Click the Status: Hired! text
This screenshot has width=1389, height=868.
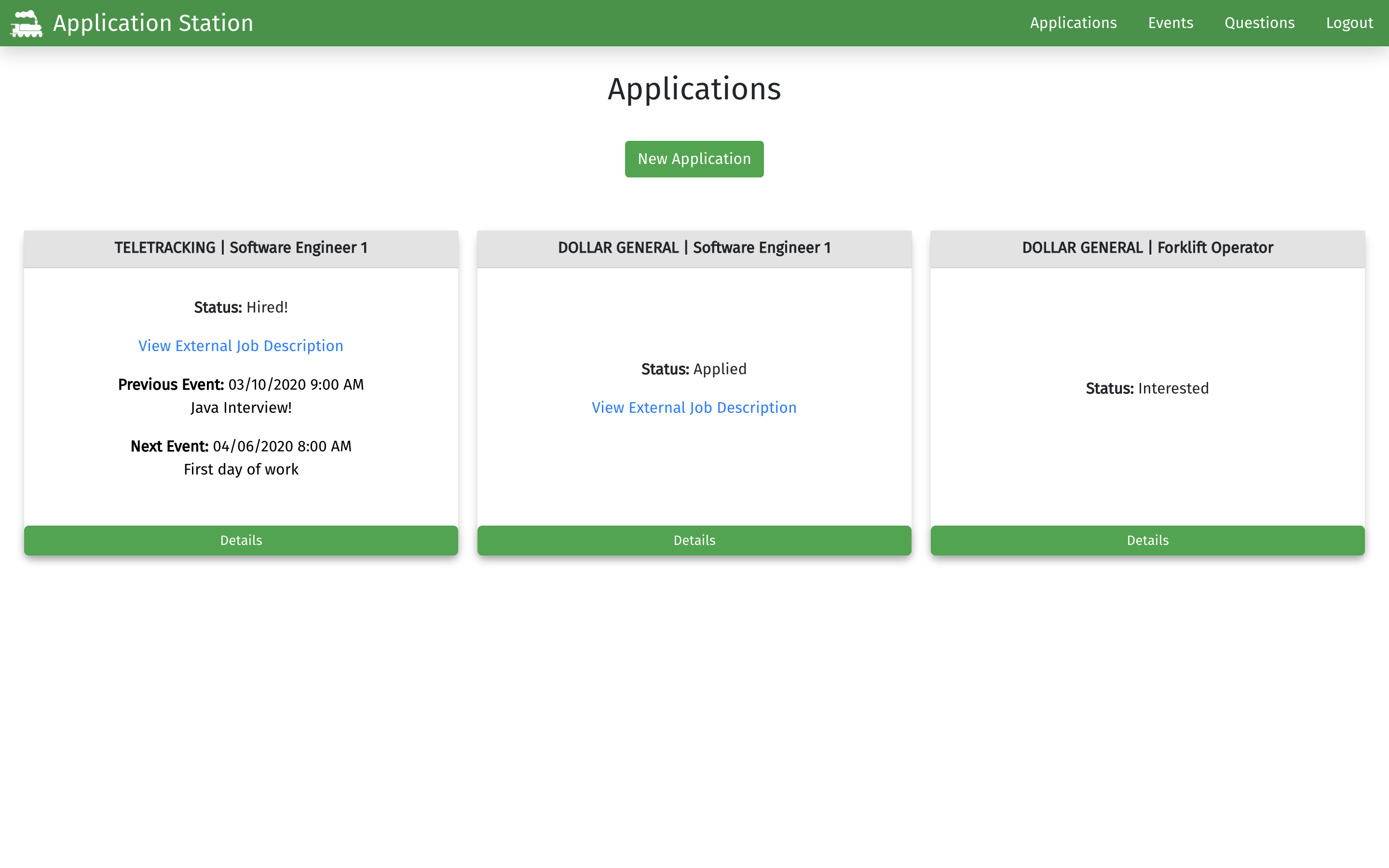[241, 307]
